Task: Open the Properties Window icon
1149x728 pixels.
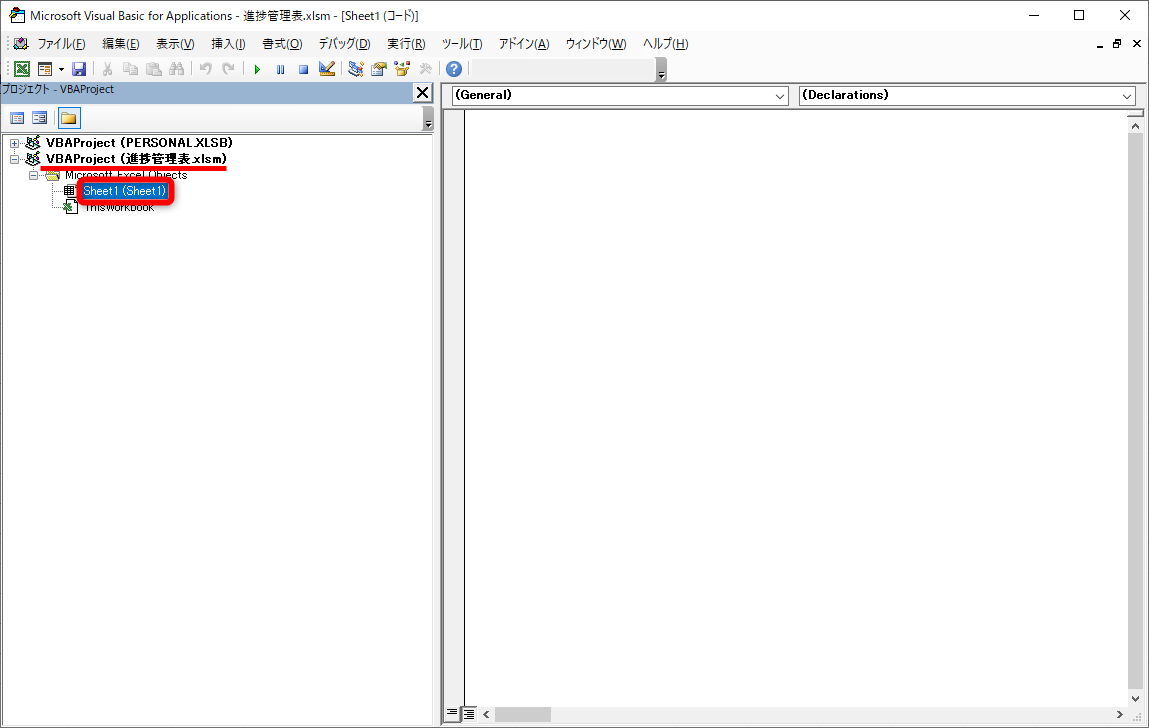Action: (379, 69)
